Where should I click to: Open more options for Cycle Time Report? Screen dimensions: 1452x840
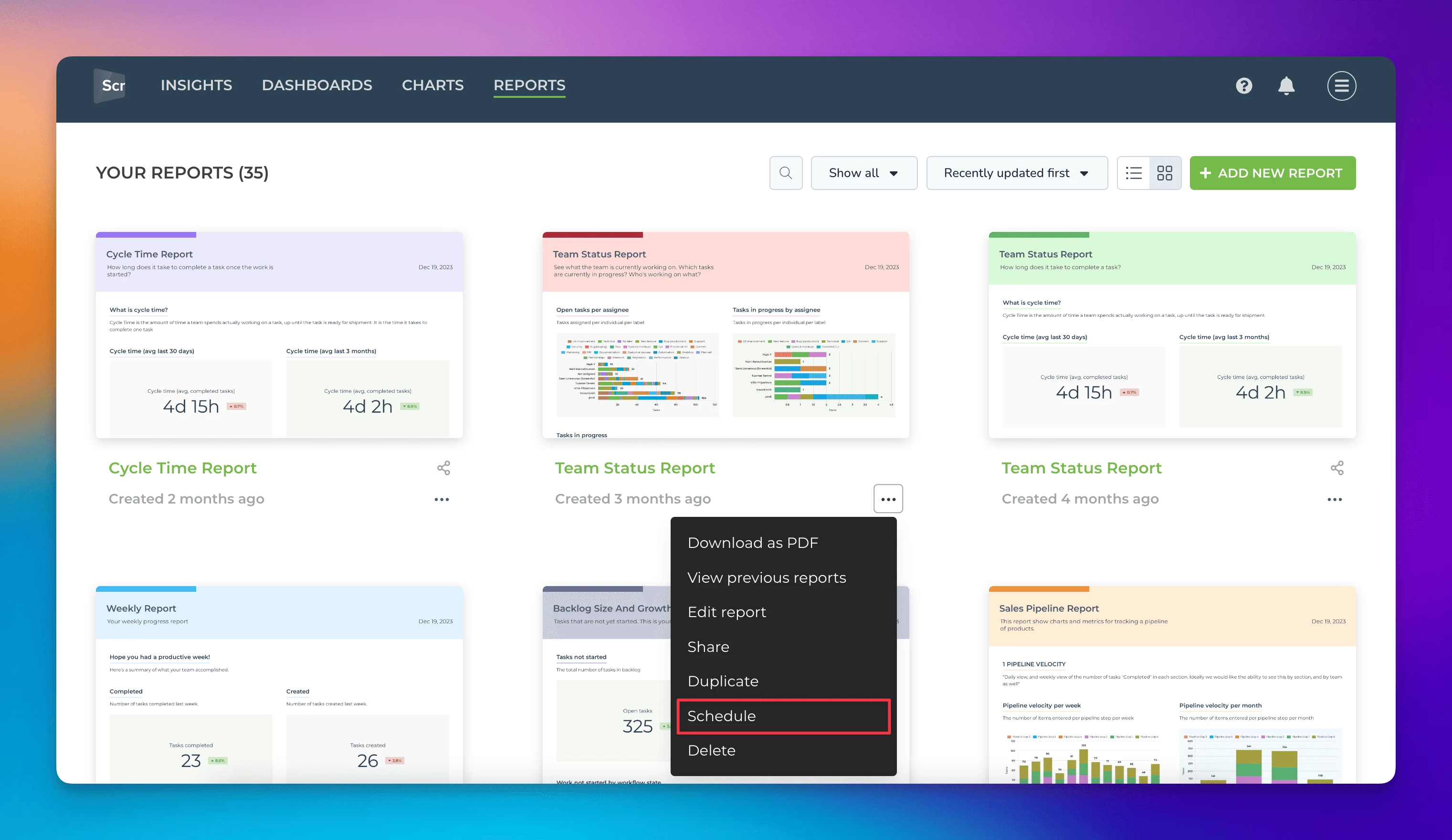pos(442,500)
